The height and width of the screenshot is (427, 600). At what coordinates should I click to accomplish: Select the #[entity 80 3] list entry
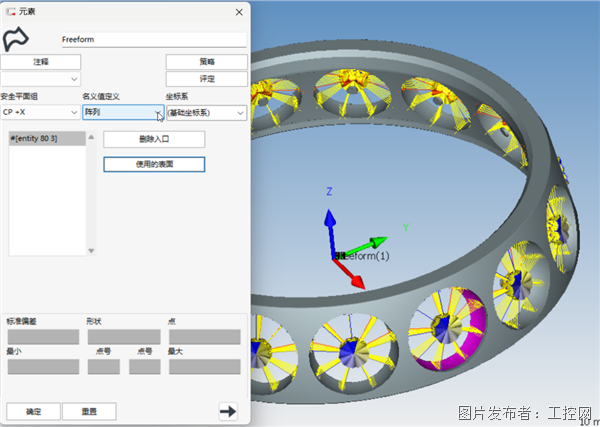[x=33, y=137]
